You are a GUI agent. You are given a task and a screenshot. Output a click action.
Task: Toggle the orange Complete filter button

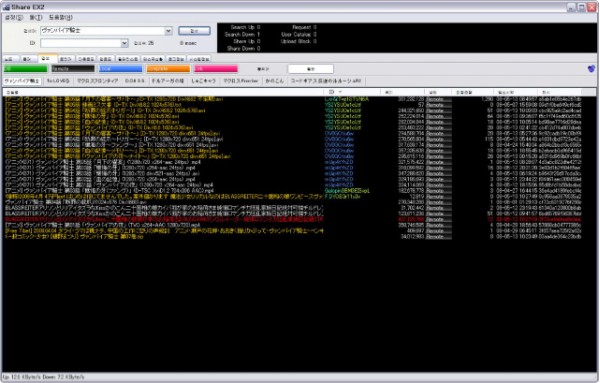(168, 69)
